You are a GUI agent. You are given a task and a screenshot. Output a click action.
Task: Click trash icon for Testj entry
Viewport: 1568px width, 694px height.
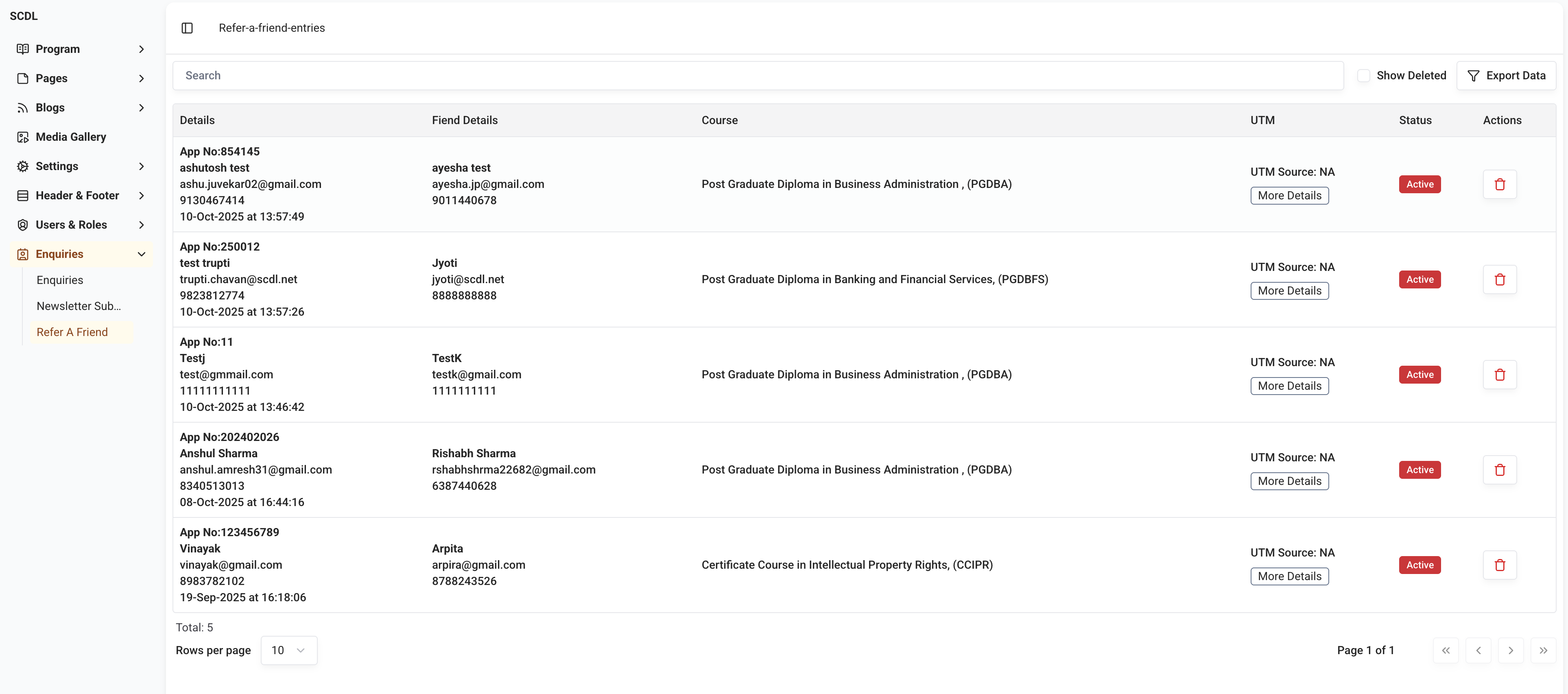(x=1499, y=374)
